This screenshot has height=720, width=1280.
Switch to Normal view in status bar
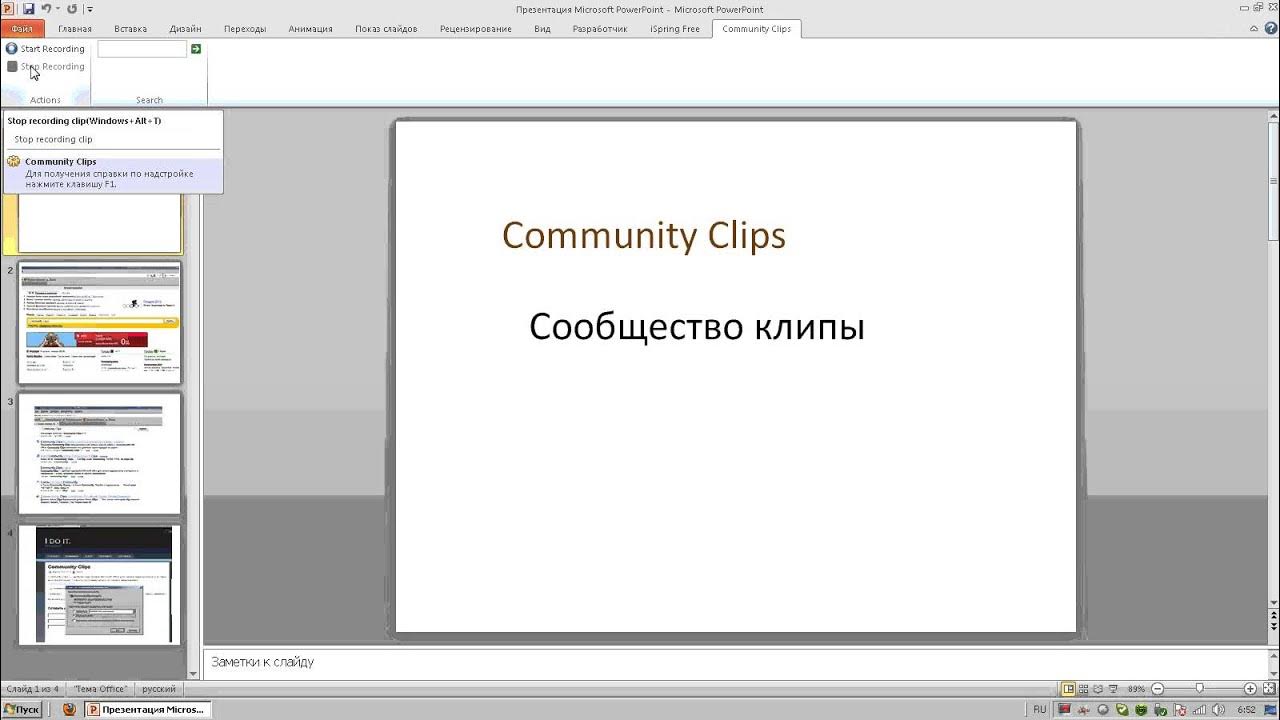(x=1069, y=689)
